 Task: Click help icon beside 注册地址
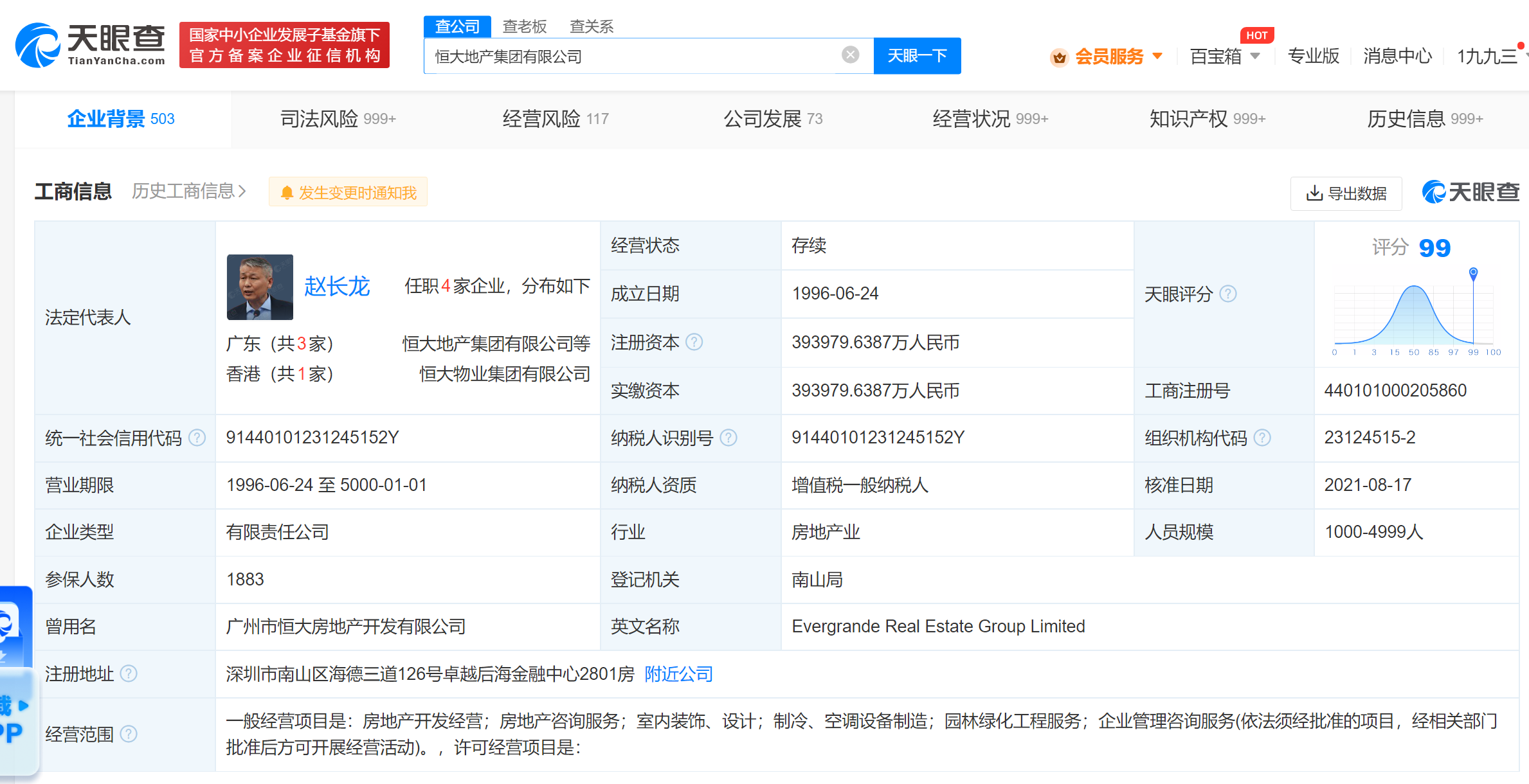[x=129, y=673]
